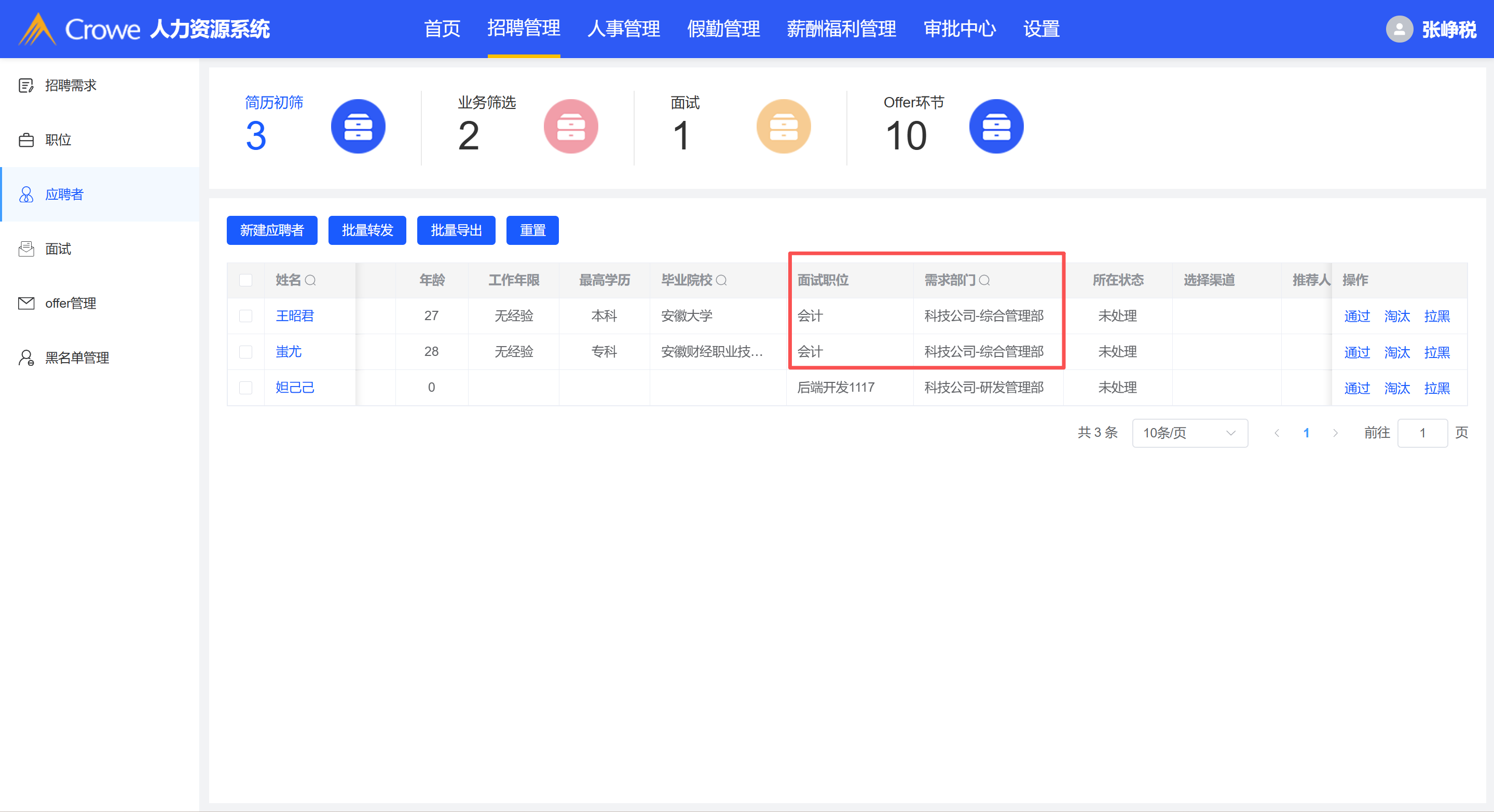This screenshot has width=1494, height=812.
Task: Click the orange 面试 stage icon
Action: pyautogui.click(x=783, y=127)
